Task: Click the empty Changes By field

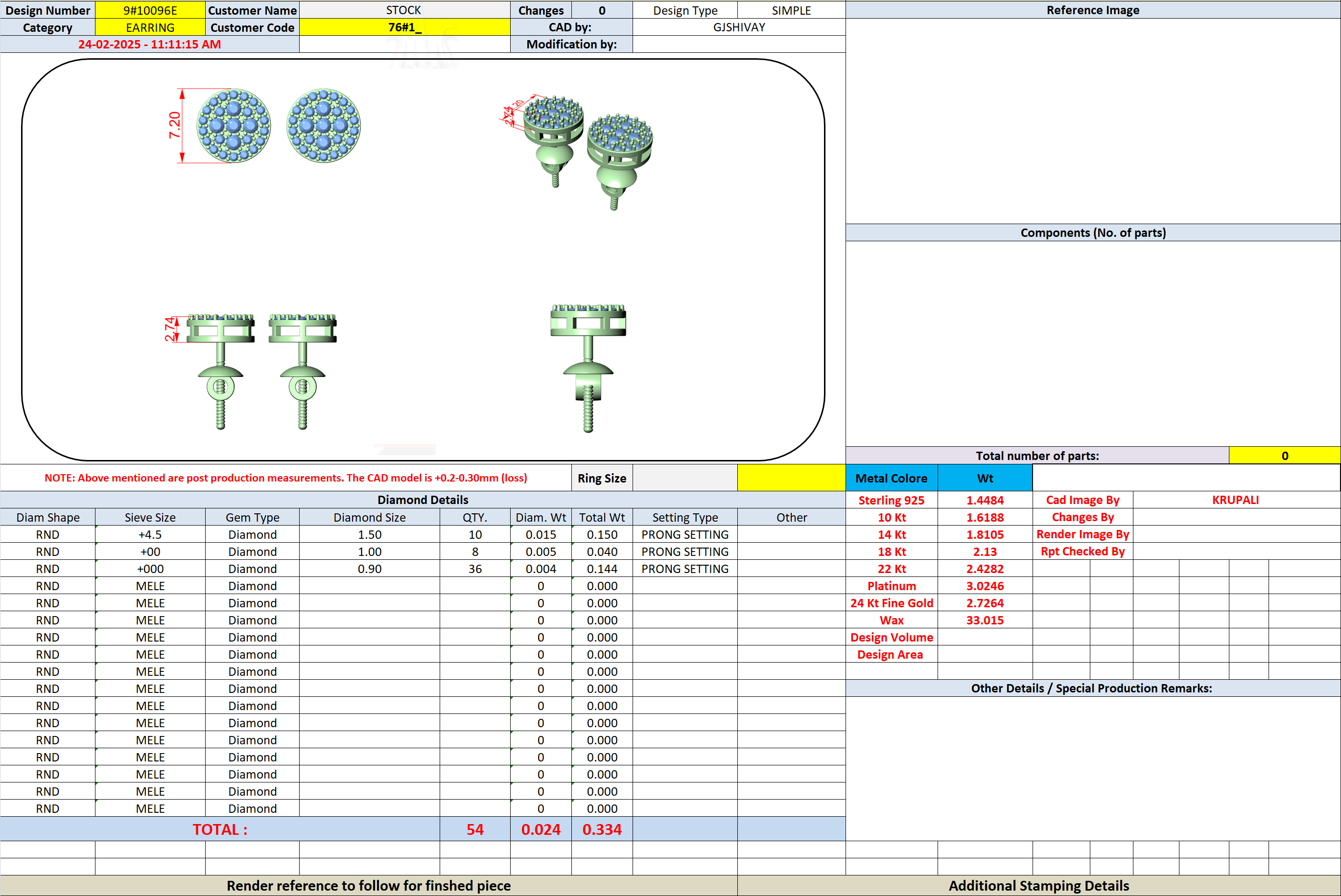Action: (1236, 517)
